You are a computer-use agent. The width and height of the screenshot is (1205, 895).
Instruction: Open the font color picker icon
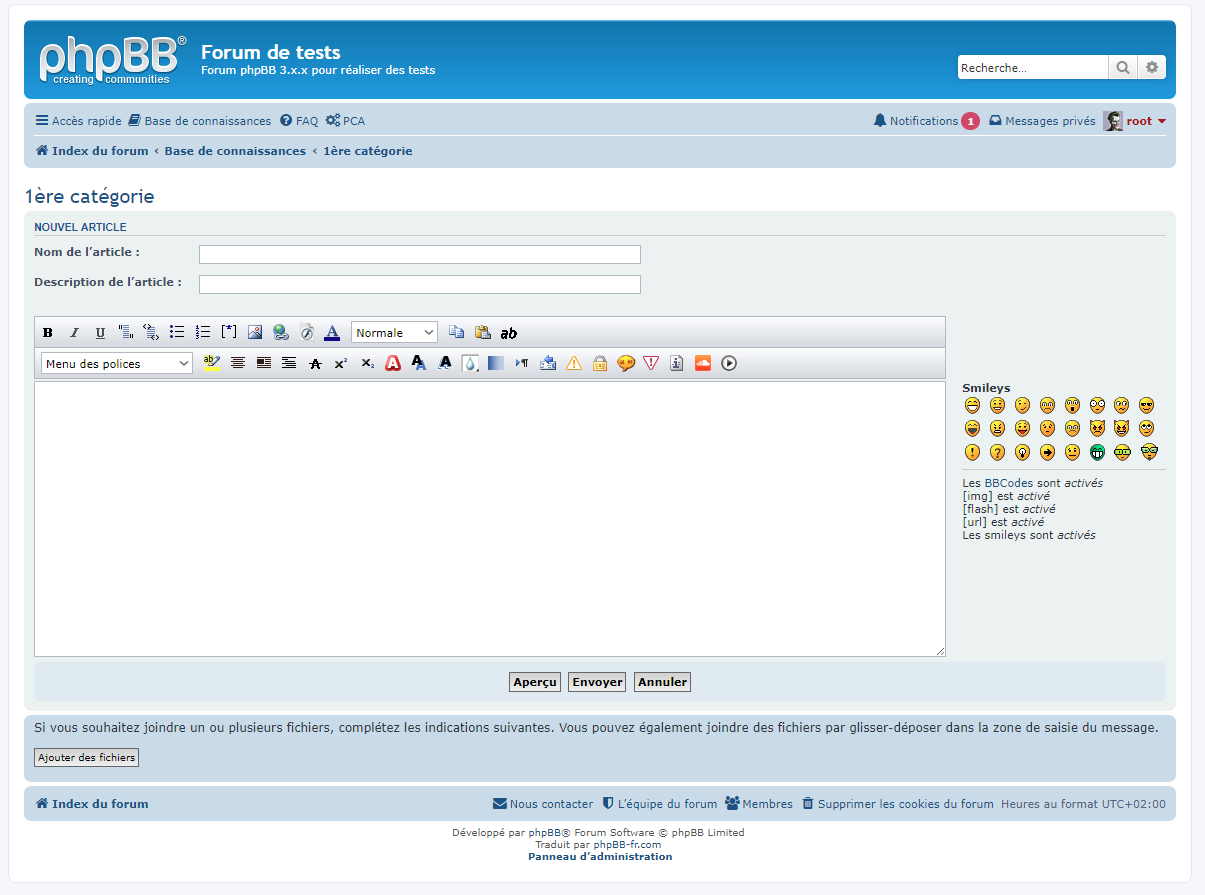click(332, 333)
